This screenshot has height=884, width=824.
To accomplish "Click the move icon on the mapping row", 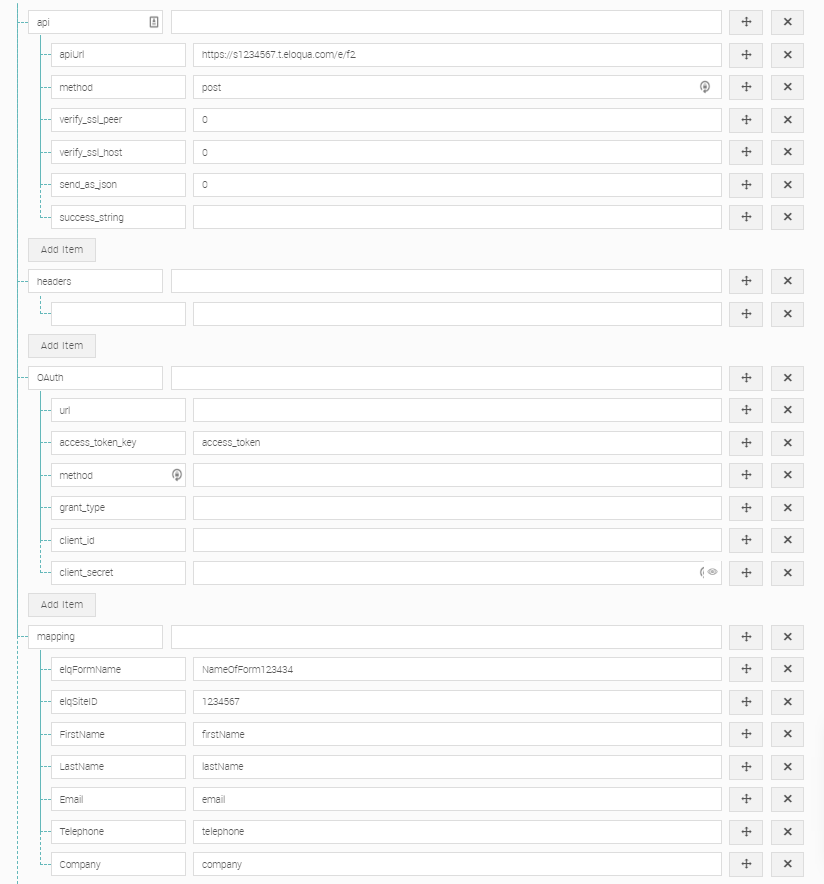I will click(x=745, y=636).
